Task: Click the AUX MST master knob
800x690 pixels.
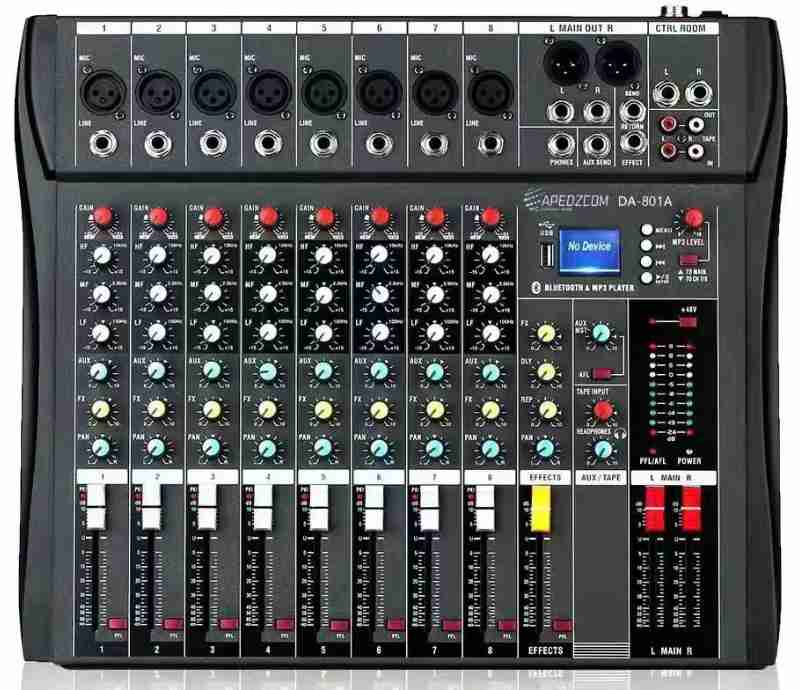Action: (x=602, y=333)
